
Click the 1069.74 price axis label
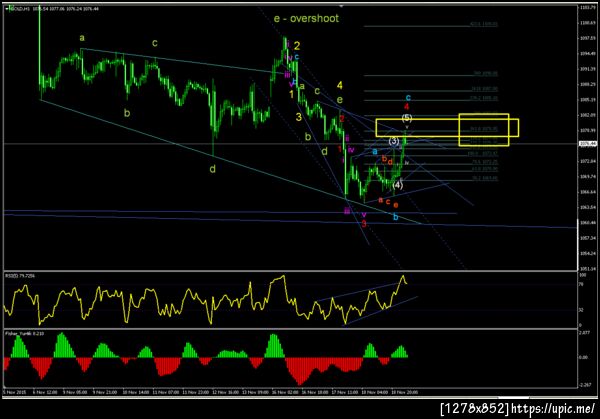[588, 176]
